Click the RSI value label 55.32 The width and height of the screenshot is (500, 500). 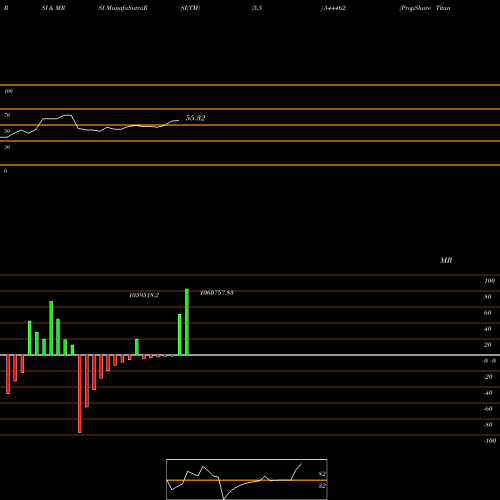[195, 118]
